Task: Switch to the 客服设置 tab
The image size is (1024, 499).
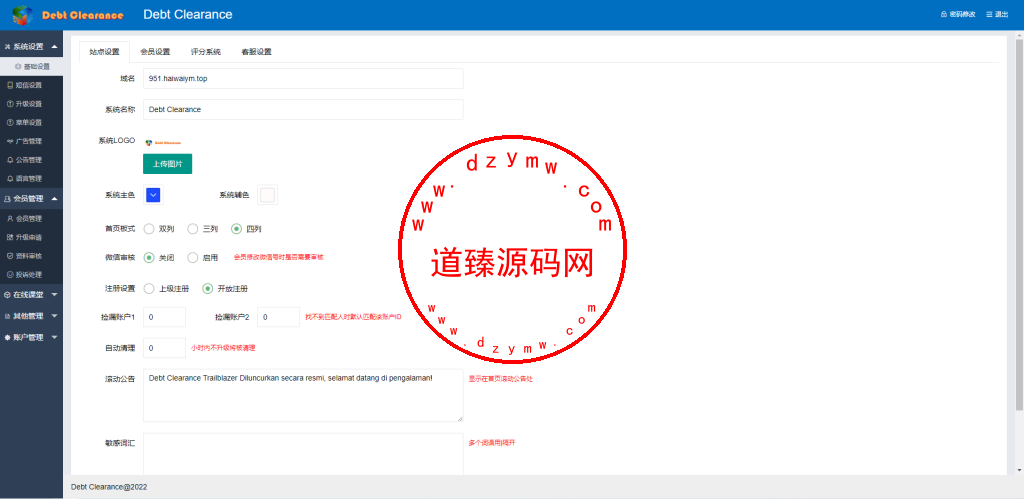Action: 257,52
